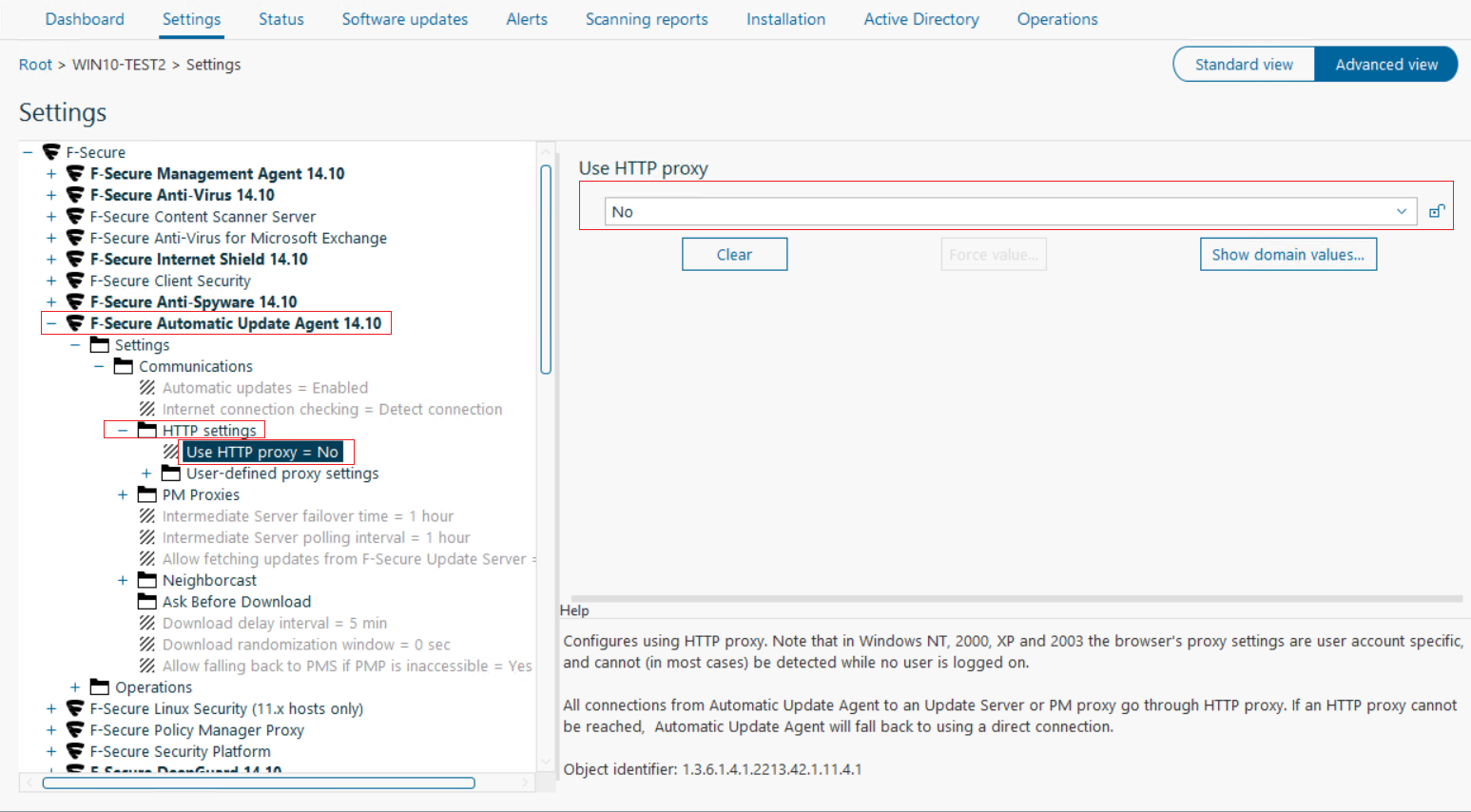Select Intermediate Server polling interval row

[316, 537]
